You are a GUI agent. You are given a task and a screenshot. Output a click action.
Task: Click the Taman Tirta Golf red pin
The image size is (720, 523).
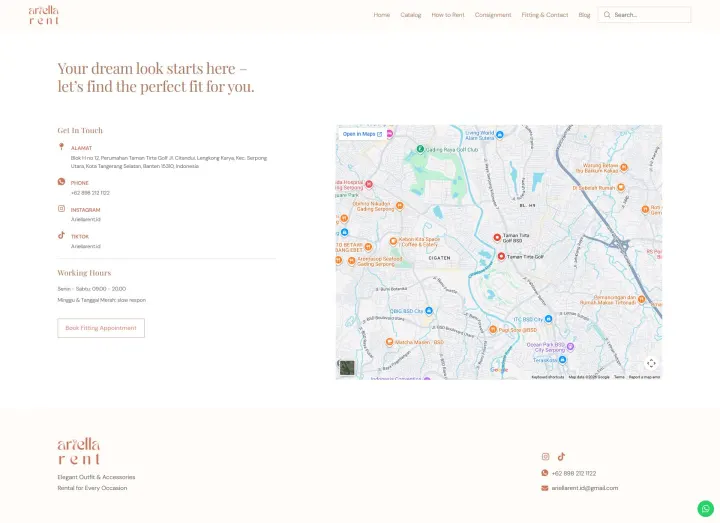[501, 256]
